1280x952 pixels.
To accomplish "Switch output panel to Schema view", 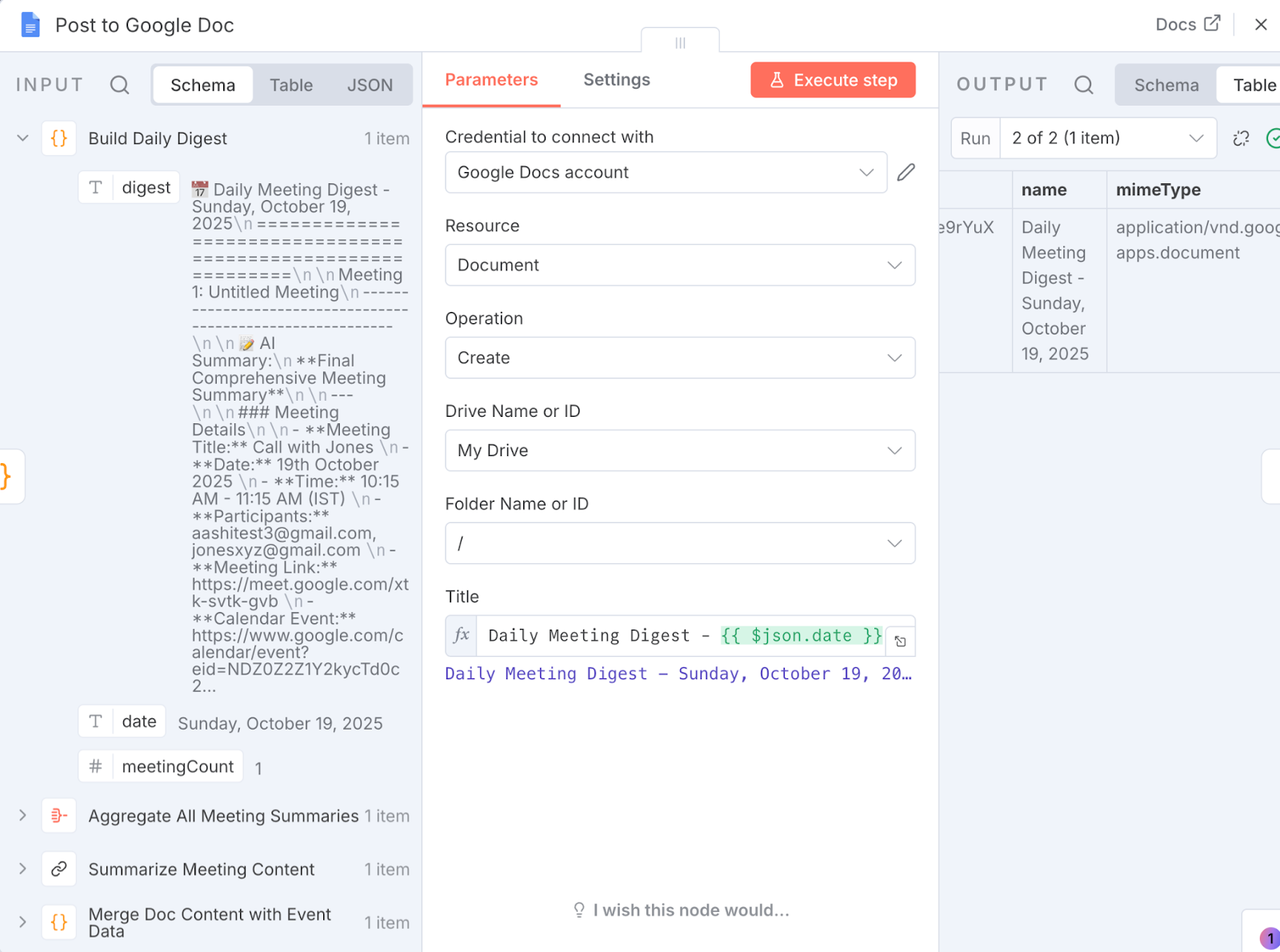I will 1166,84.
